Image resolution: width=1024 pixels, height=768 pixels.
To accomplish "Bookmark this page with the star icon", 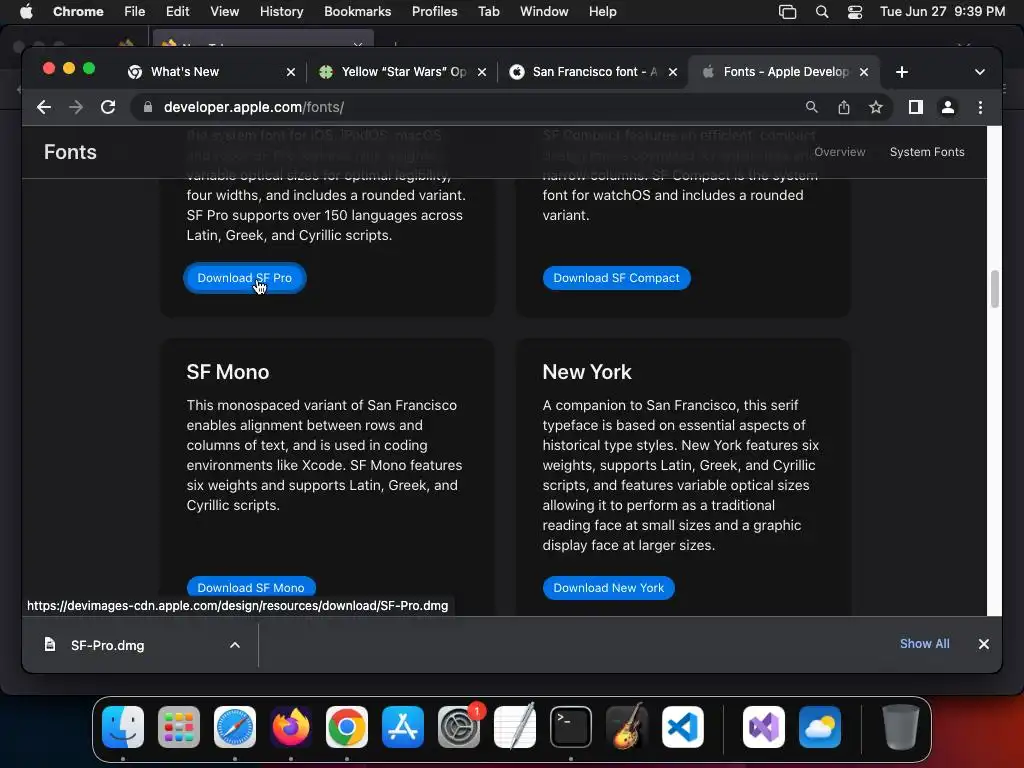I will [876, 107].
